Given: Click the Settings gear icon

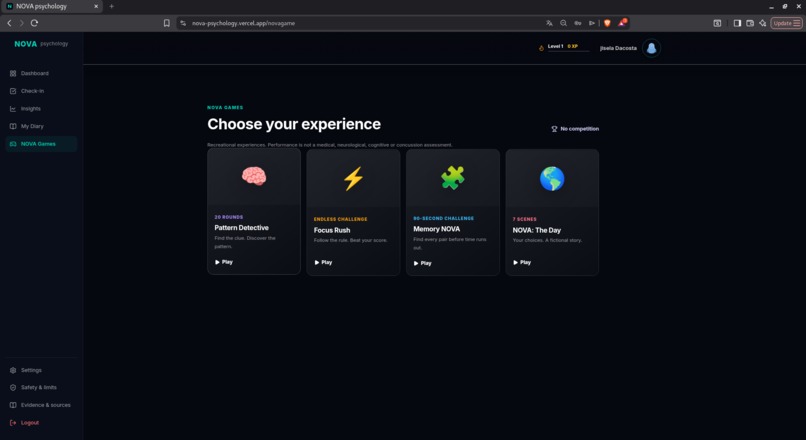Looking at the screenshot, I should 13,370.
